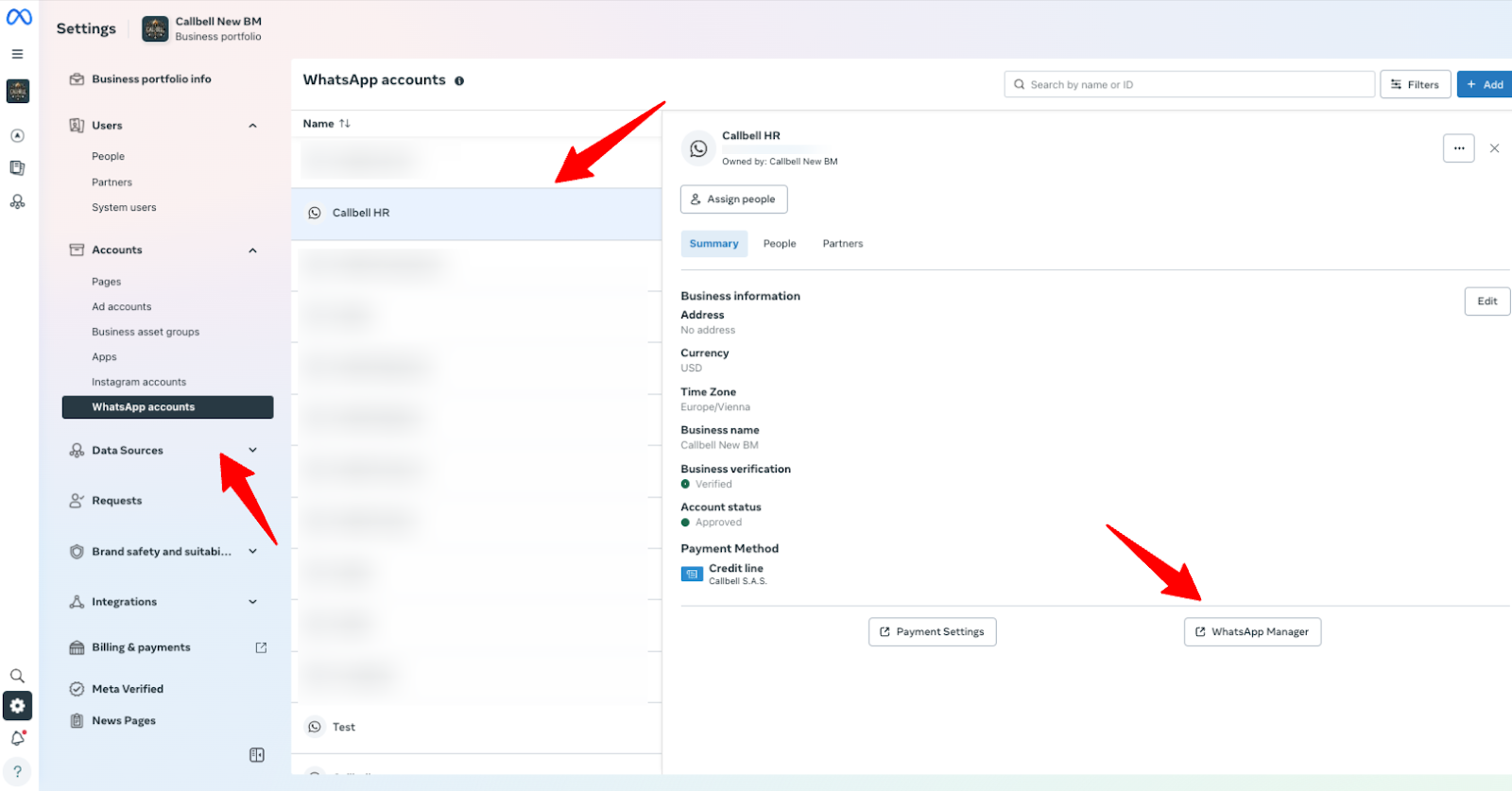The width and height of the screenshot is (1512, 791).
Task: Open the three-dot more options button
Action: [1458, 148]
